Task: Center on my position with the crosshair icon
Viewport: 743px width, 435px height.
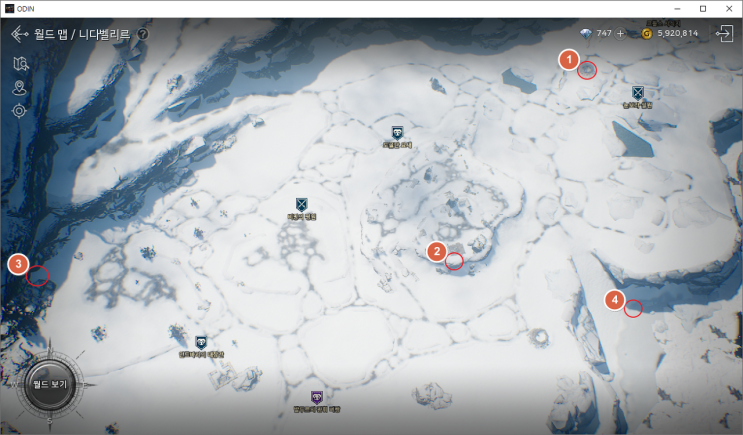Action: click(x=19, y=111)
